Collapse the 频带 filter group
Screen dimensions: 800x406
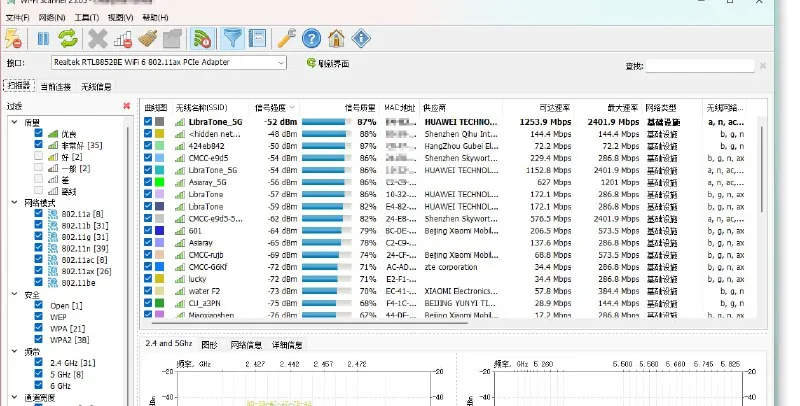[x=14, y=351]
